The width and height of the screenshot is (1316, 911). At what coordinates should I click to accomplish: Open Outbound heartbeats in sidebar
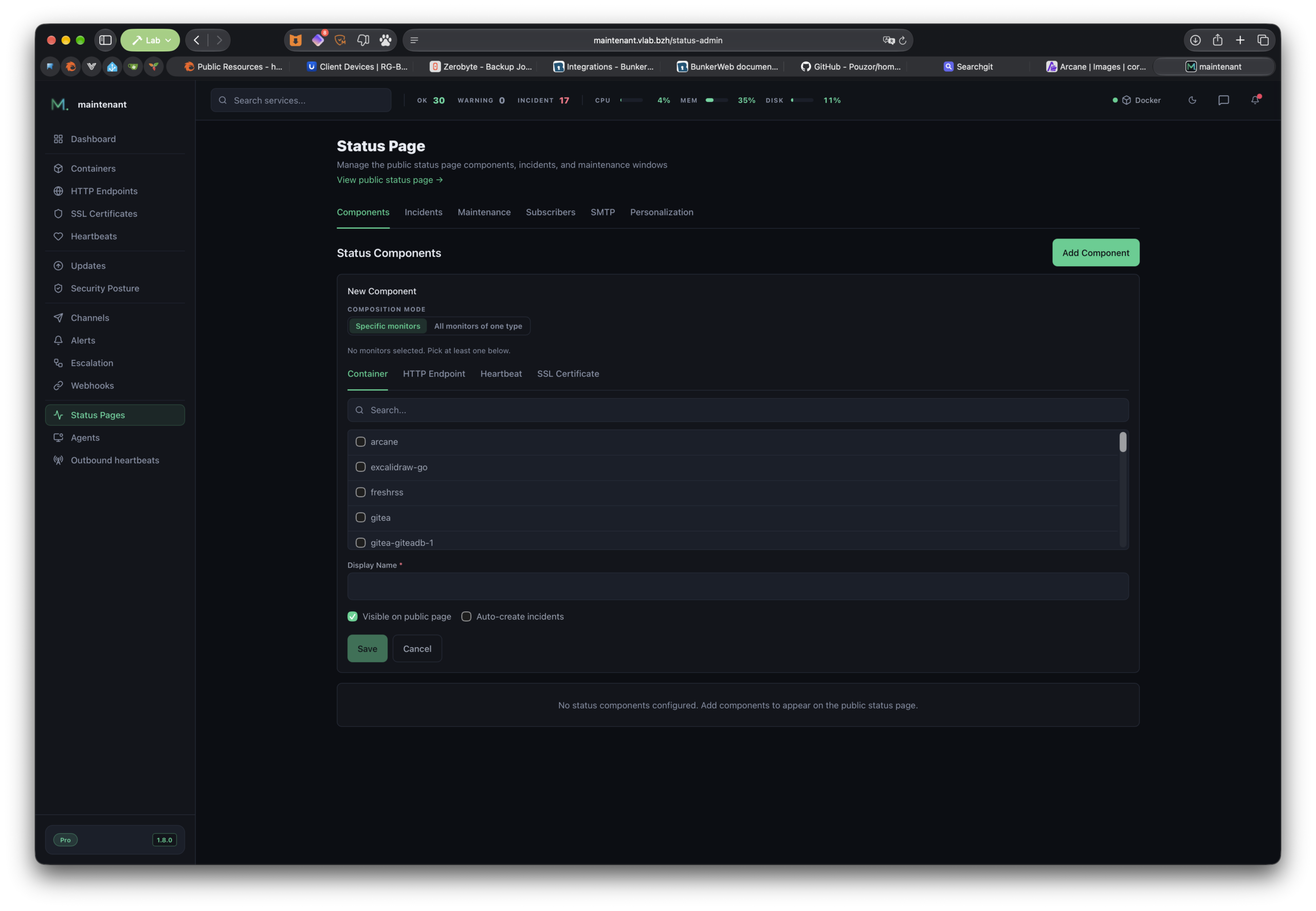coord(114,460)
